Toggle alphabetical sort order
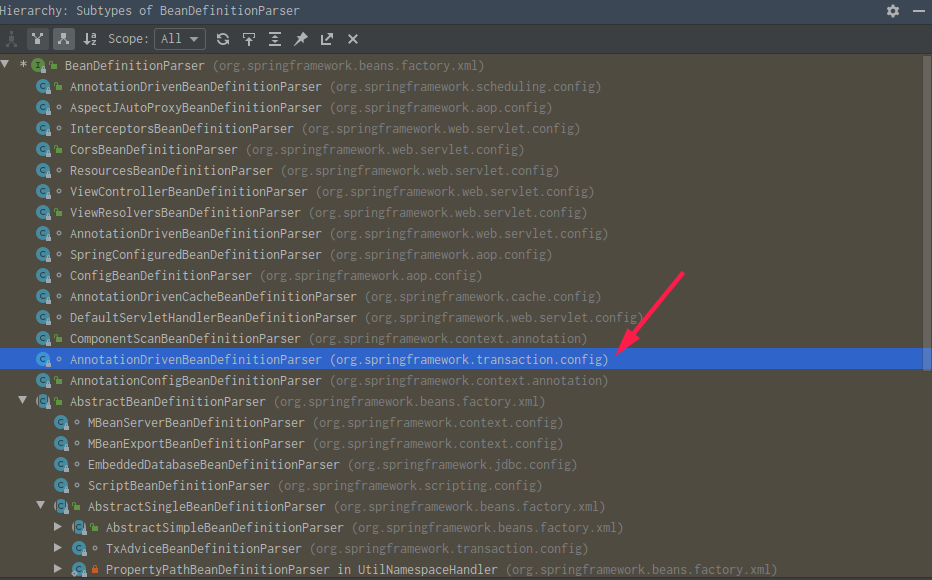This screenshot has height=580, width=932. click(x=90, y=39)
